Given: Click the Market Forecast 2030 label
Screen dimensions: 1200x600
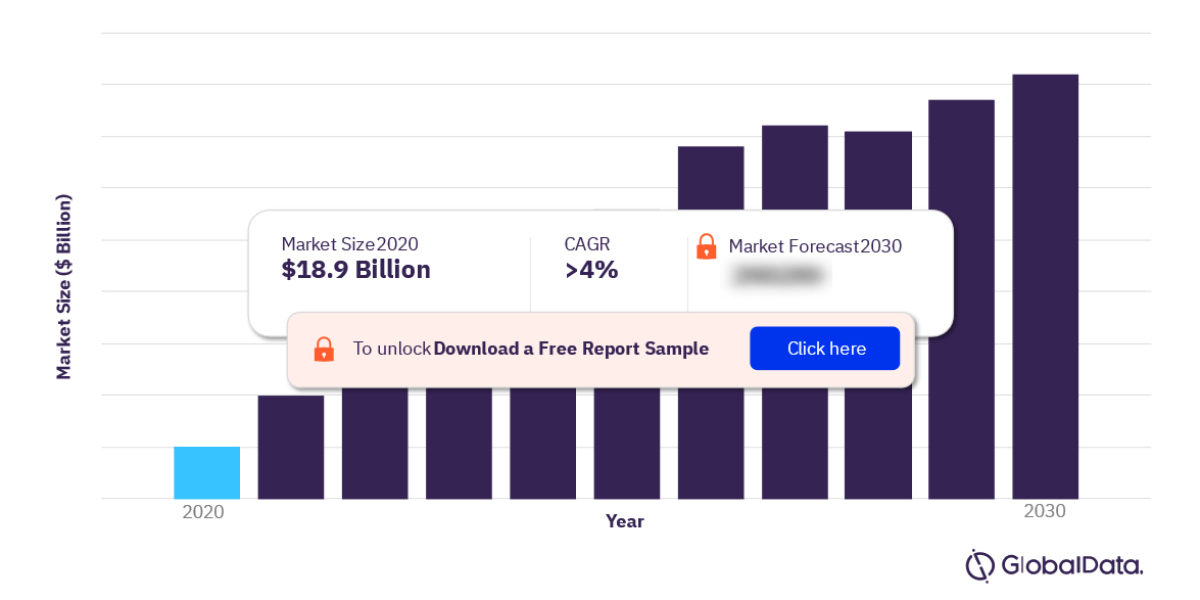Looking at the screenshot, I should click(815, 246).
